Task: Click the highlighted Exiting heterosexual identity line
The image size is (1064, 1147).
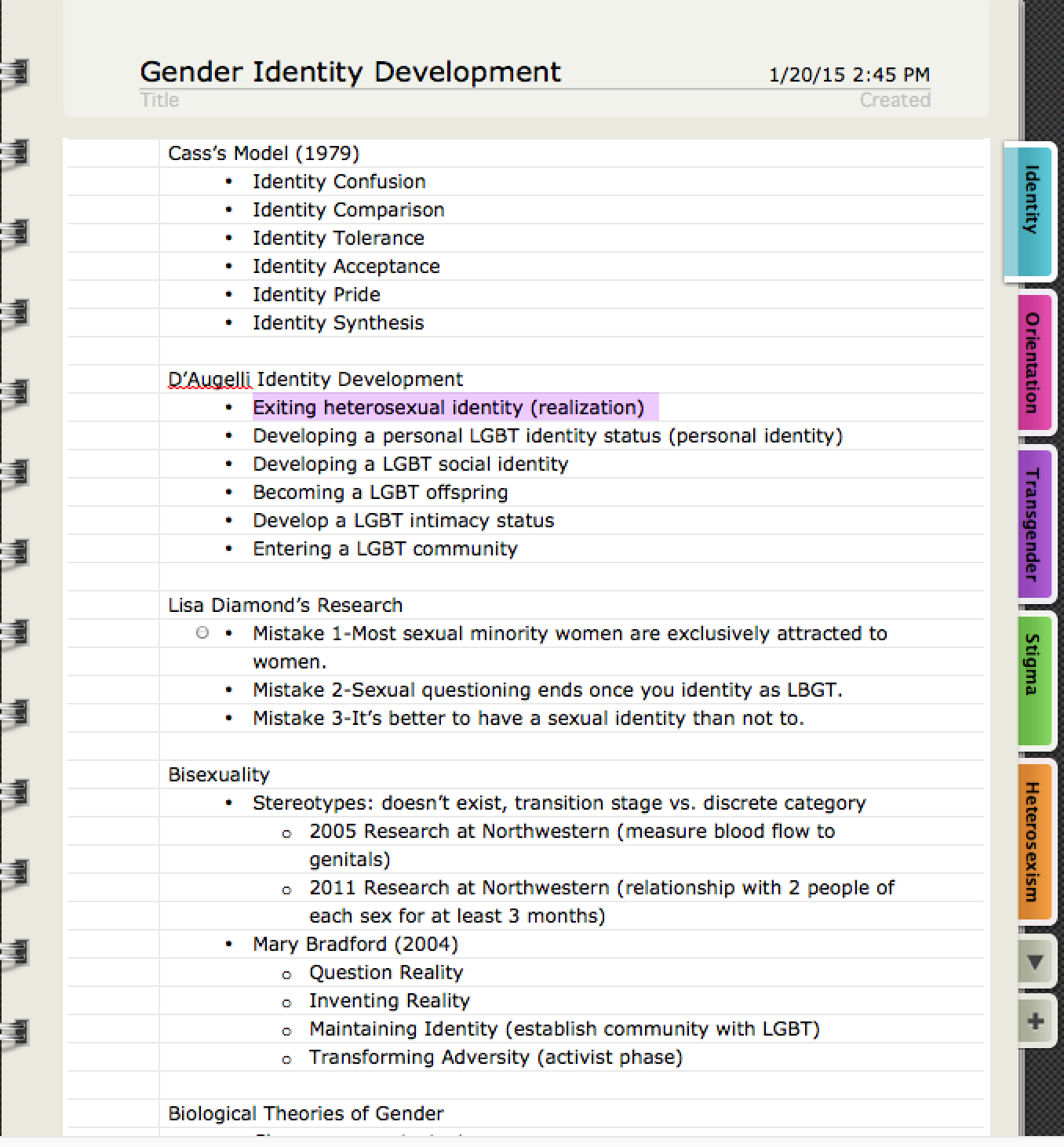Action: [x=448, y=408]
